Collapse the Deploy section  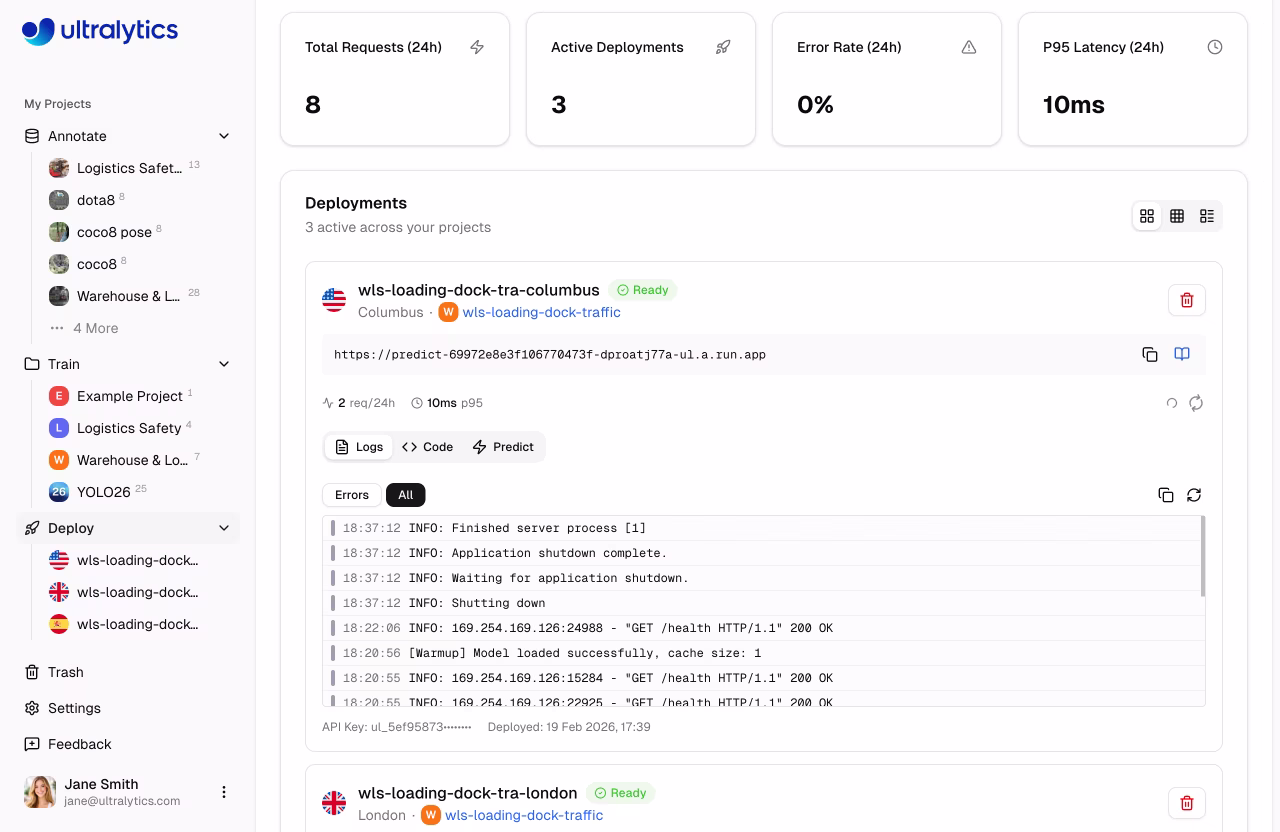coord(224,528)
